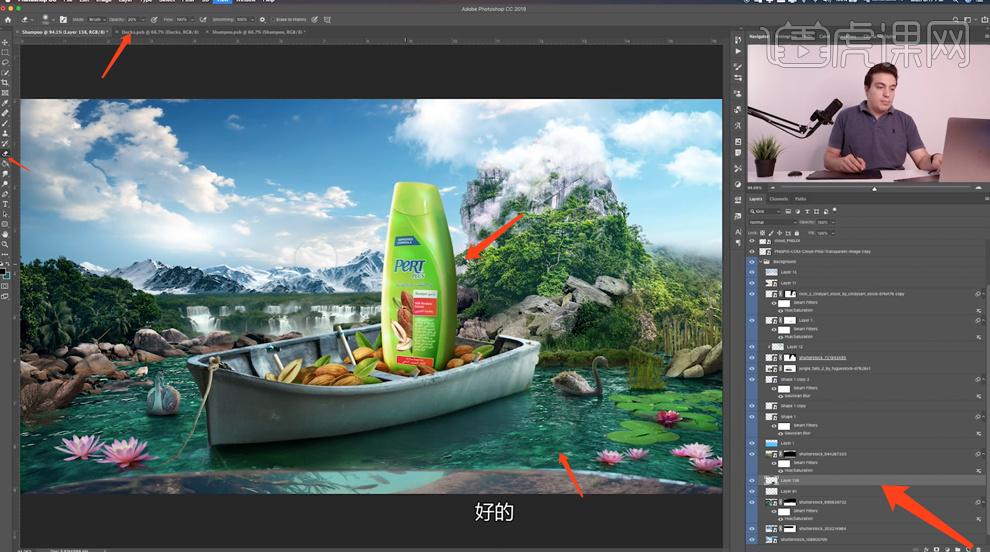Select the Eyedropper tool
Image resolution: width=990 pixels, height=552 pixels.
click(5, 102)
